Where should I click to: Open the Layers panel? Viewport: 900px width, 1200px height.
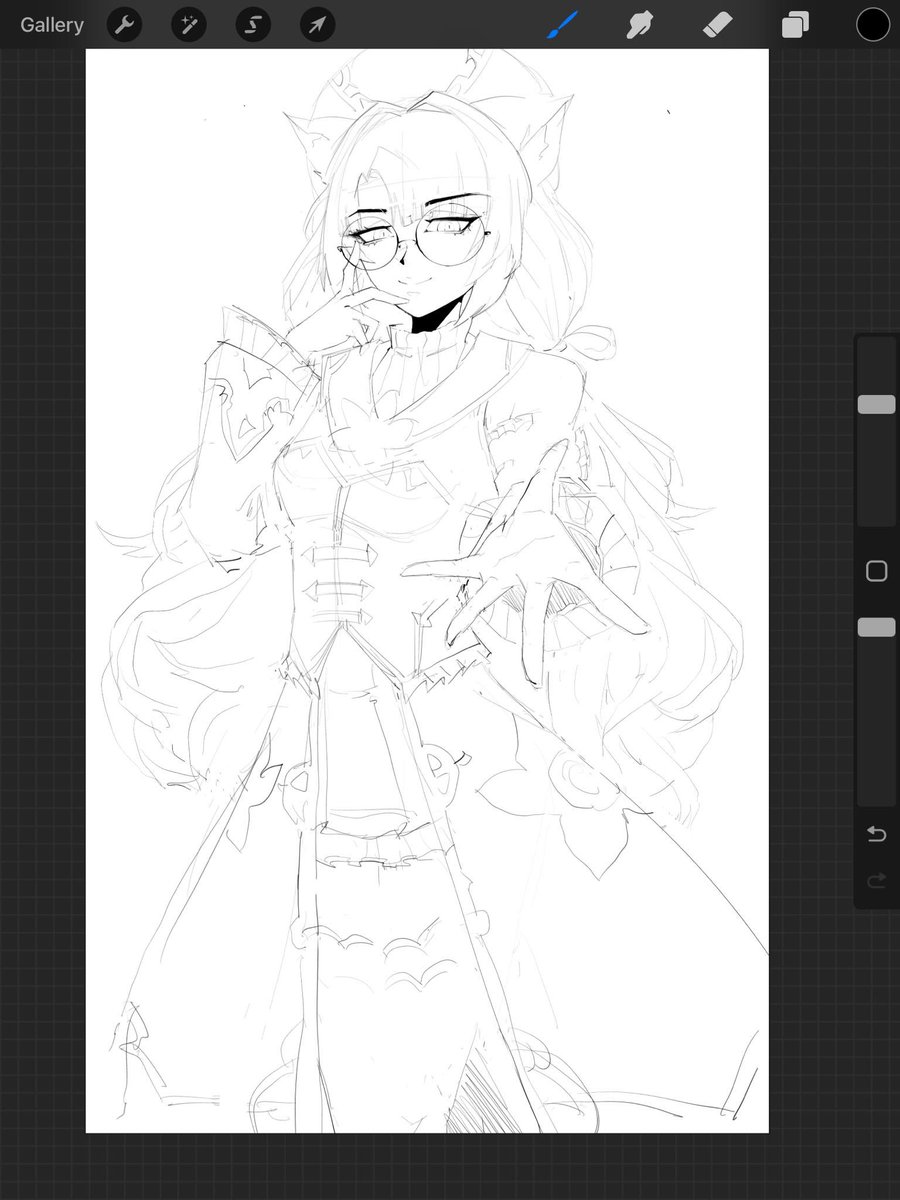795,25
